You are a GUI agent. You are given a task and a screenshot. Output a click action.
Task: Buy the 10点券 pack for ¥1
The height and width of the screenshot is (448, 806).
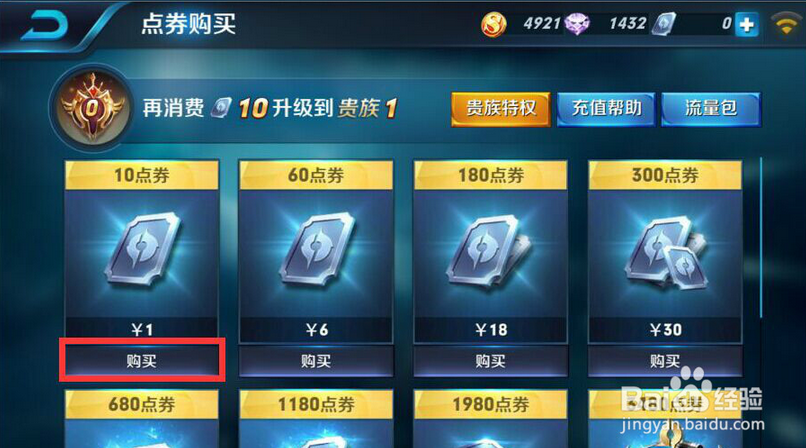(142, 361)
